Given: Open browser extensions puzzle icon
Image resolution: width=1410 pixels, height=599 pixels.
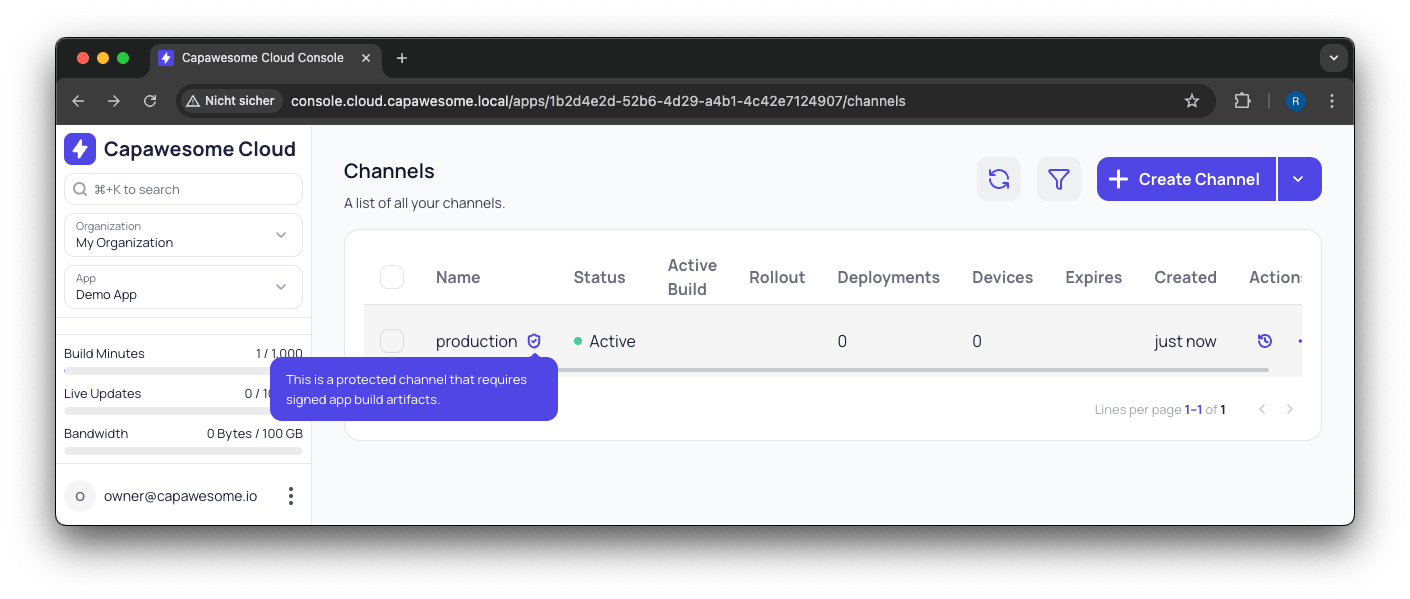Looking at the screenshot, I should [x=1242, y=101].
